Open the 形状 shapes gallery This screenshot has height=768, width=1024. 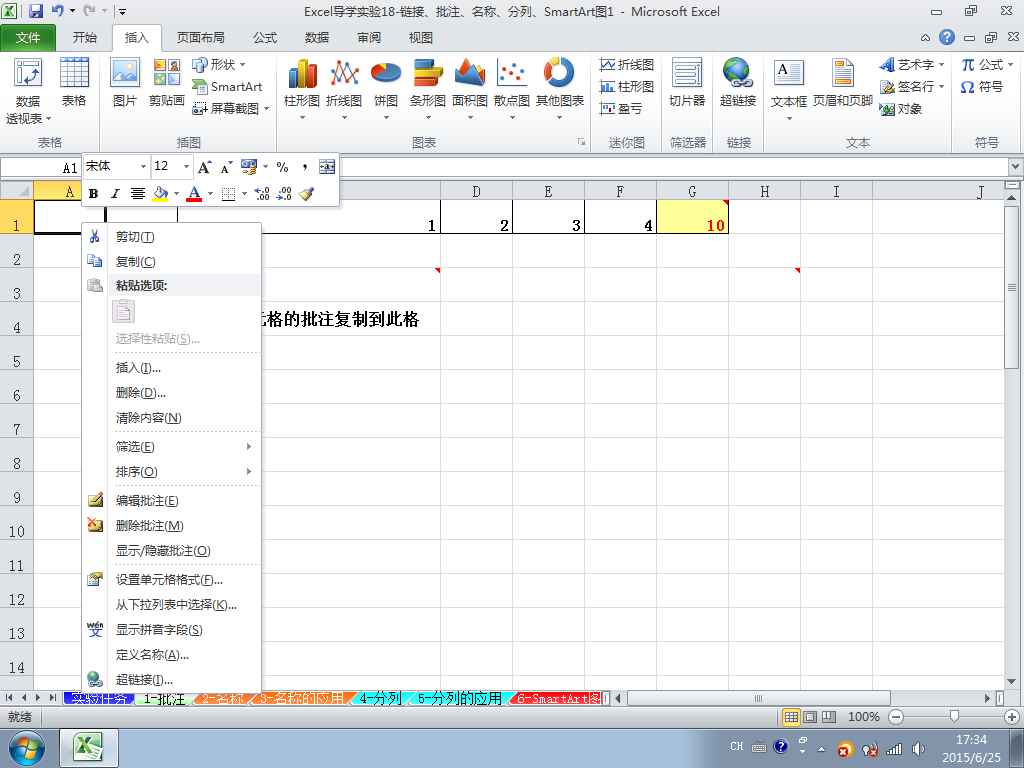pyautogui.click(x=219, y=65)
